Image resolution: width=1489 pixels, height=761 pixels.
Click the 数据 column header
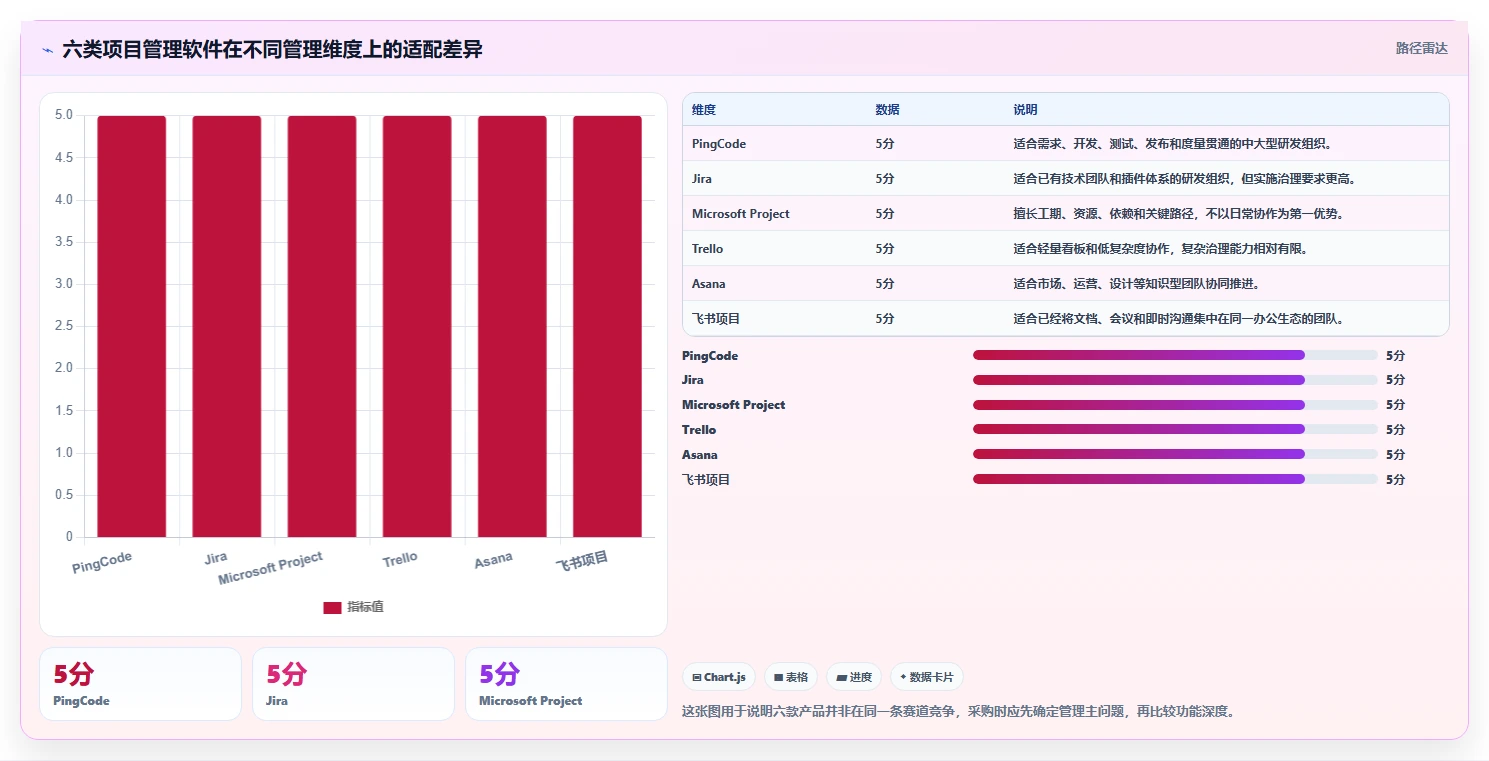coord(887,110)
